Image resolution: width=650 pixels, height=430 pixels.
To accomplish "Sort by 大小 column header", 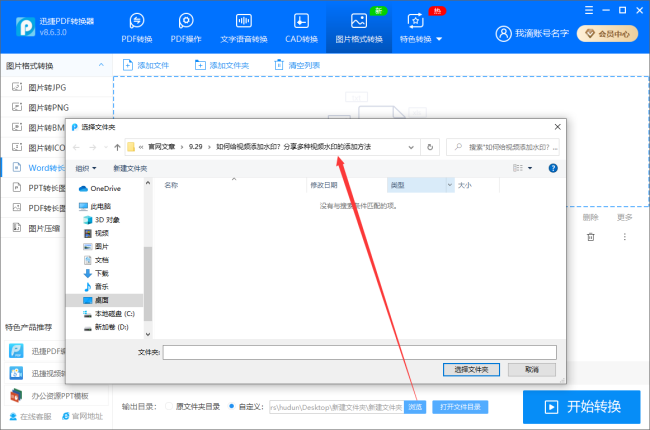I will tap(465, 185).
